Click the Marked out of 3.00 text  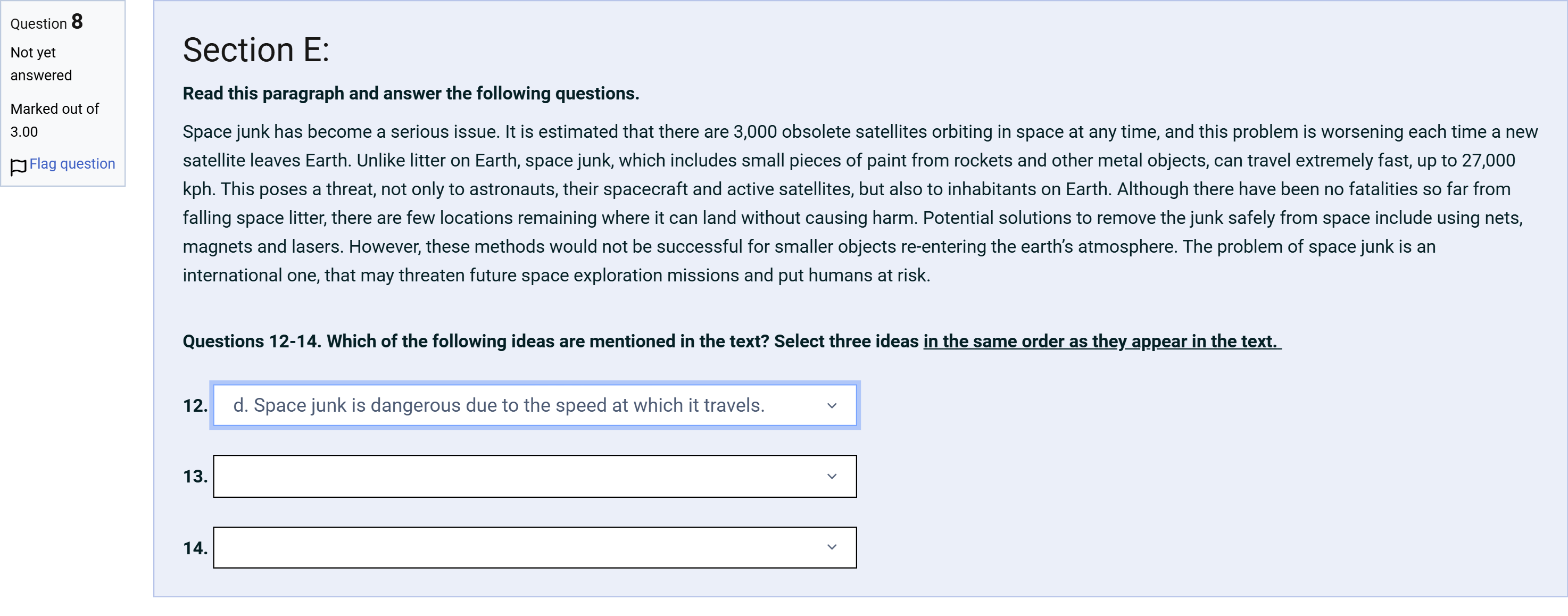[54, 120]
